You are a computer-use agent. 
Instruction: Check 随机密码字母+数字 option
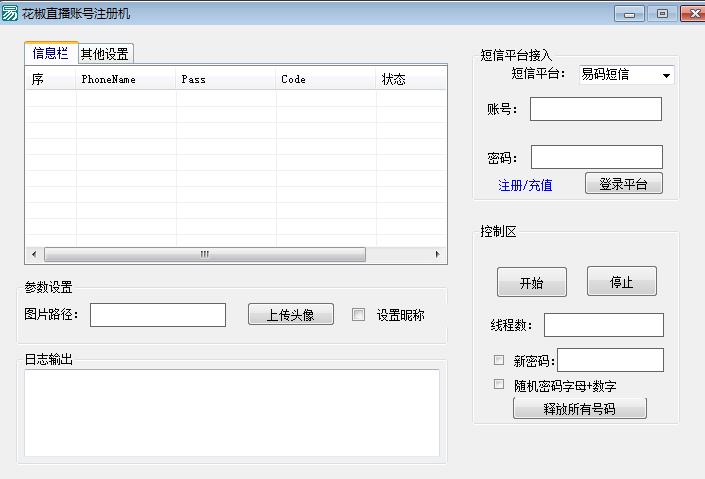point(499,384)
